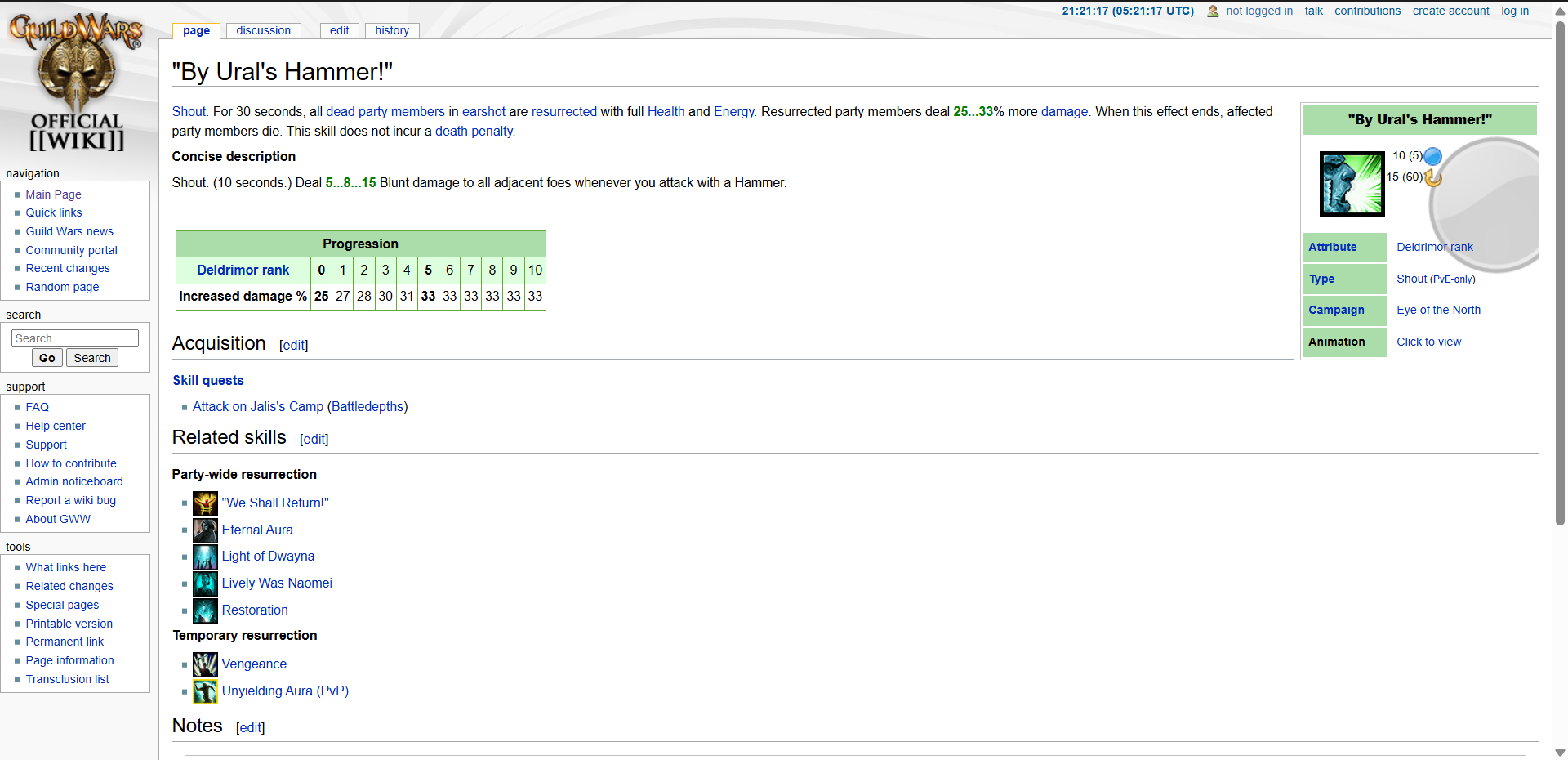Open contributions in top bar
Screen dimensions: 1568x760
tap(1368, 11)
